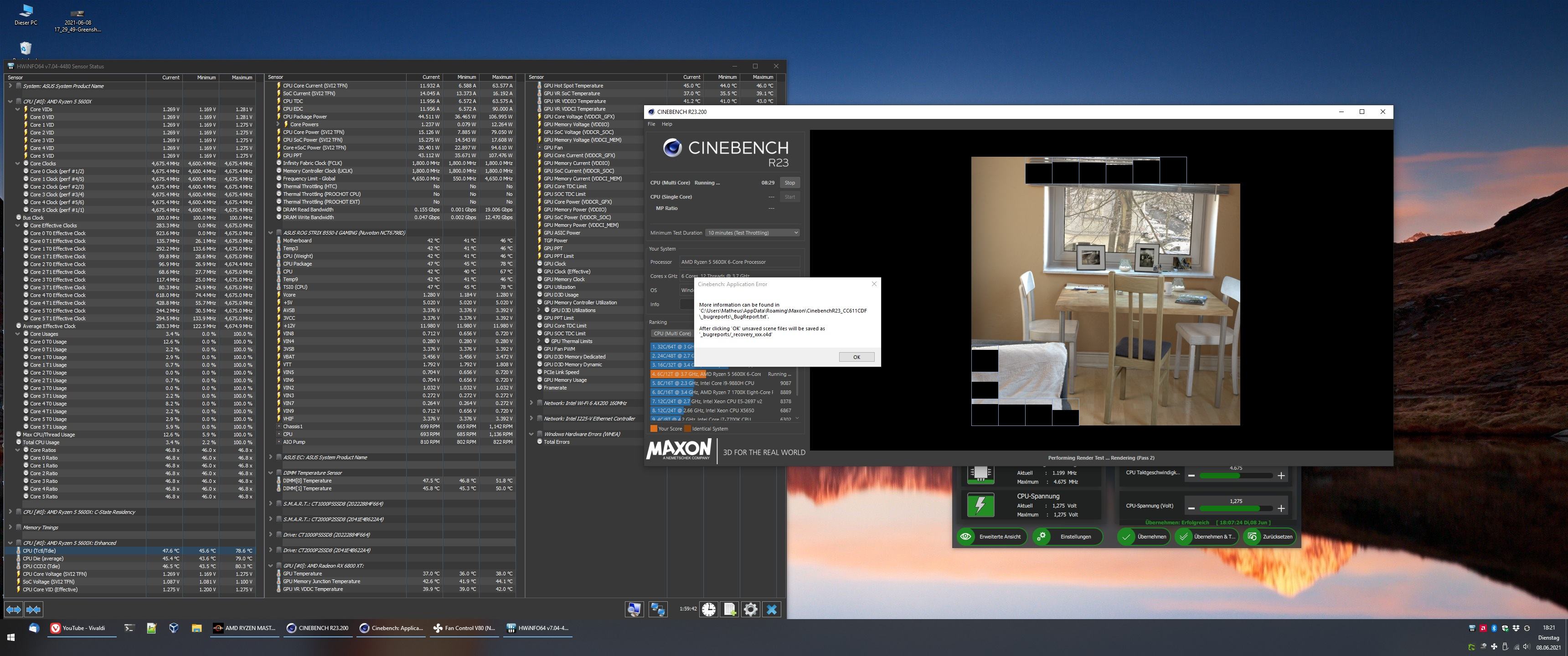
Task: Stop the CPU (Multi Core) test
Action: coord(789,183)
